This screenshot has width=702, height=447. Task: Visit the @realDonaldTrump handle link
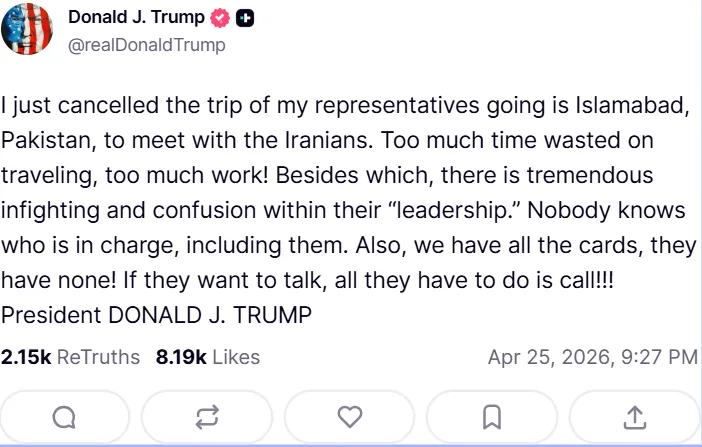click(x=147, y=45)
